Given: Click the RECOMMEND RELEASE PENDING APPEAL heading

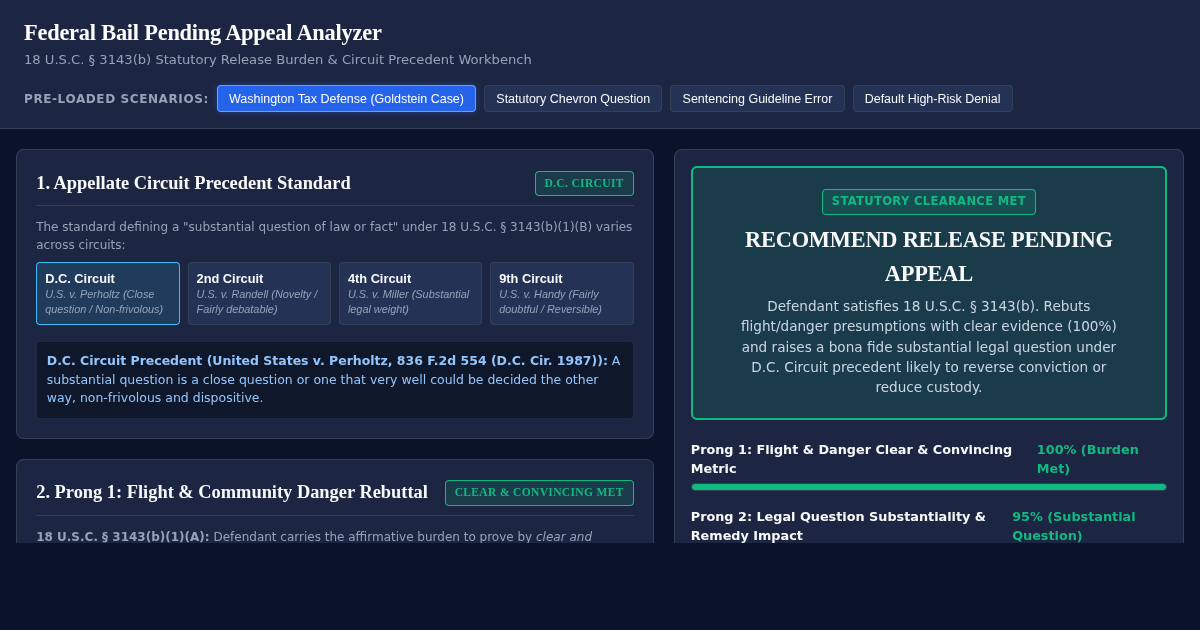Looking at the screenshot, I should click(929, 256).
